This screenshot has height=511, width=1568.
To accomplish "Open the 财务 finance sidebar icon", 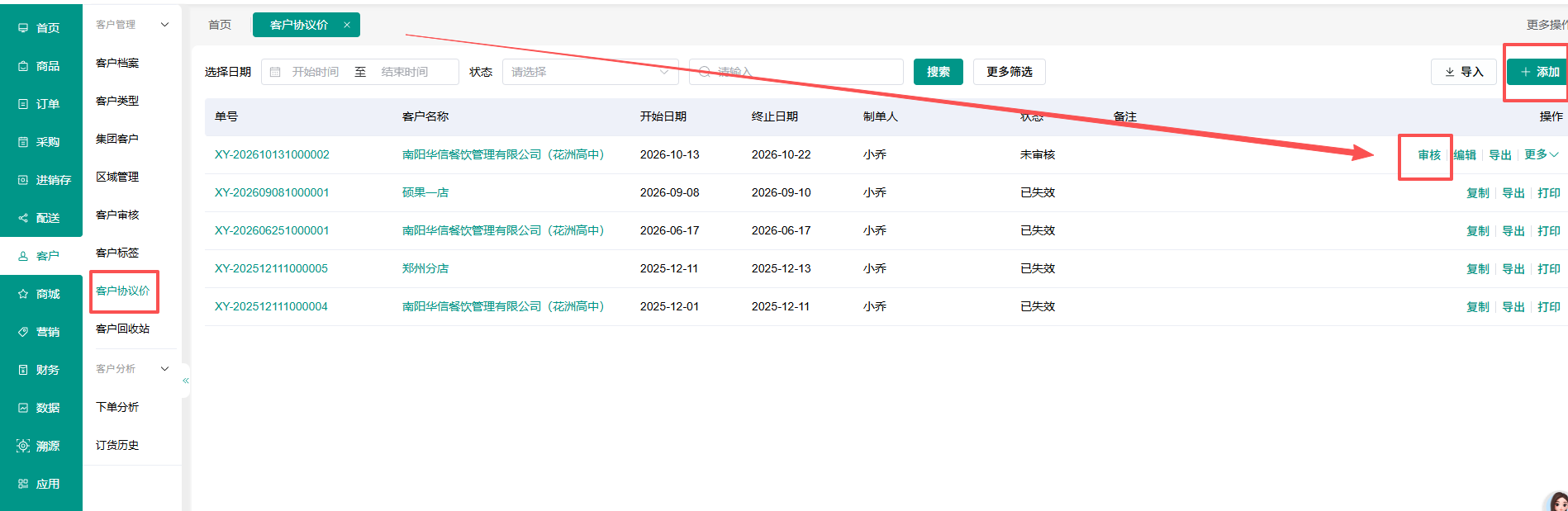I will (x=23, y=370).
